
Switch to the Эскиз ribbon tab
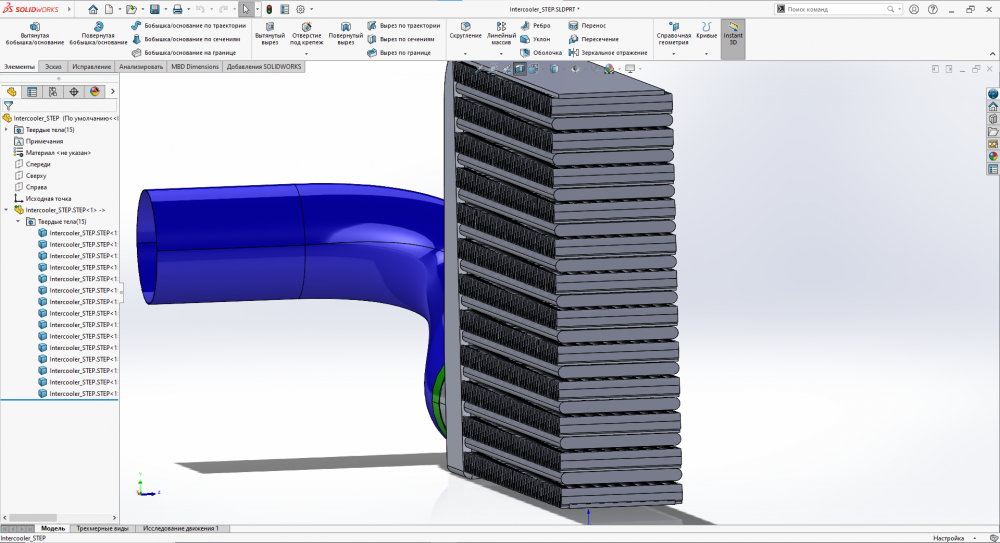pyautogui.click(x=53, y=67)
